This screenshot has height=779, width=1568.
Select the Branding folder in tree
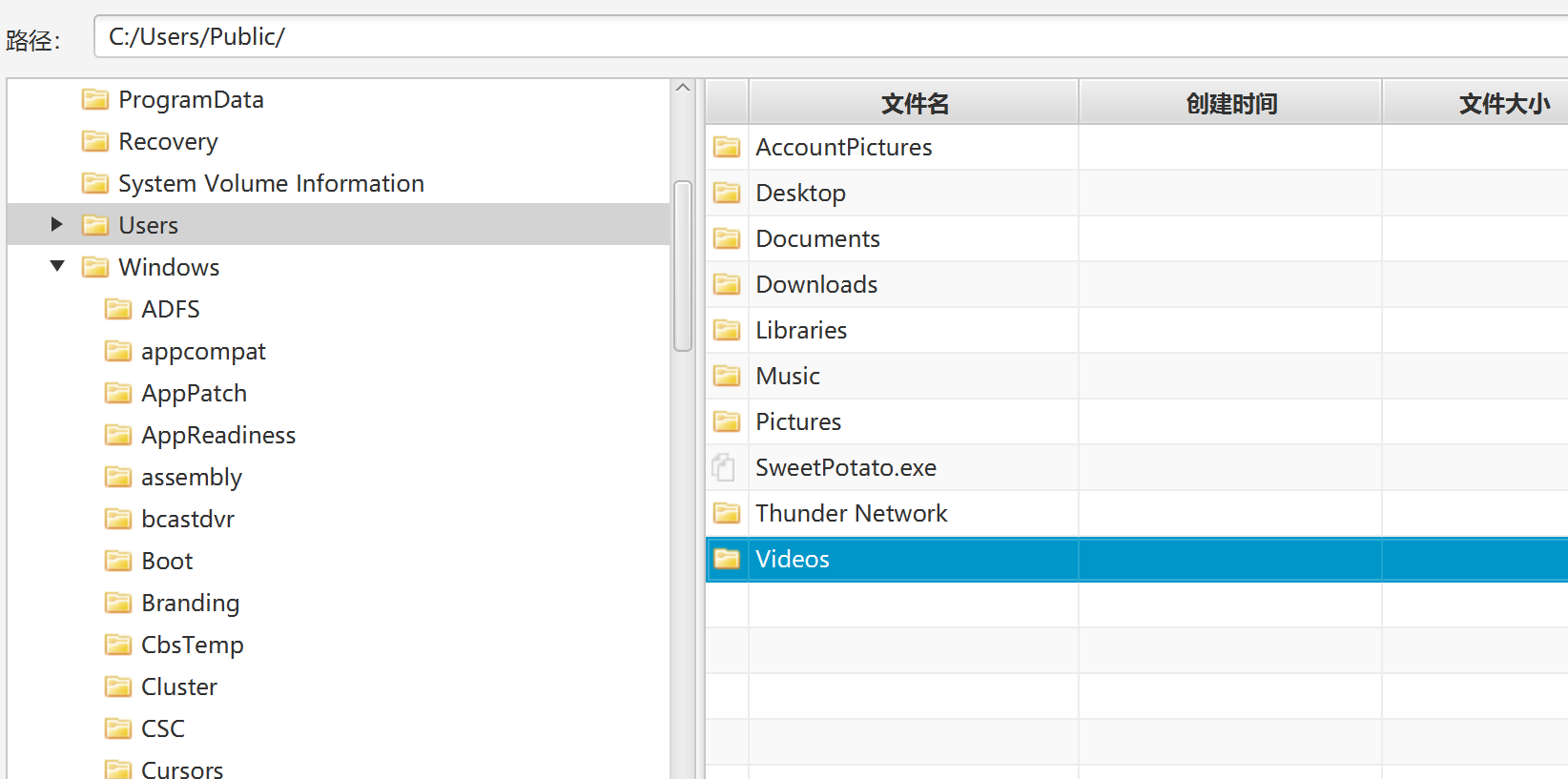(190, 603)
